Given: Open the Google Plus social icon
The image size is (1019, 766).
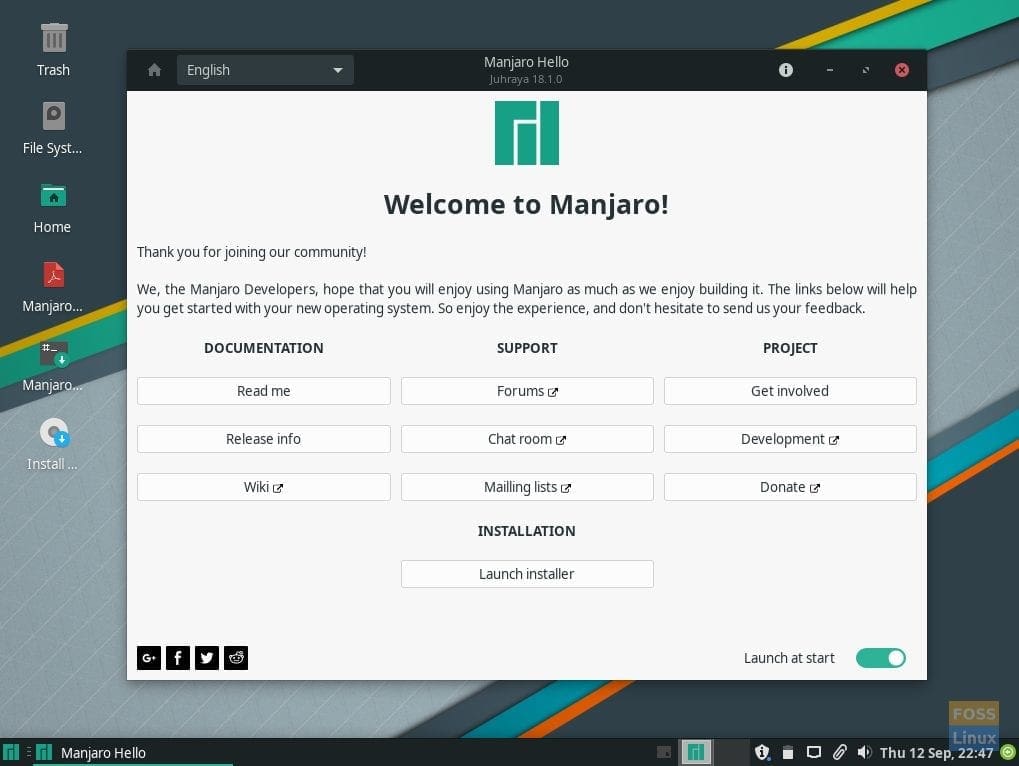Looking at the screenshot, I should click(x=149, y=658).
